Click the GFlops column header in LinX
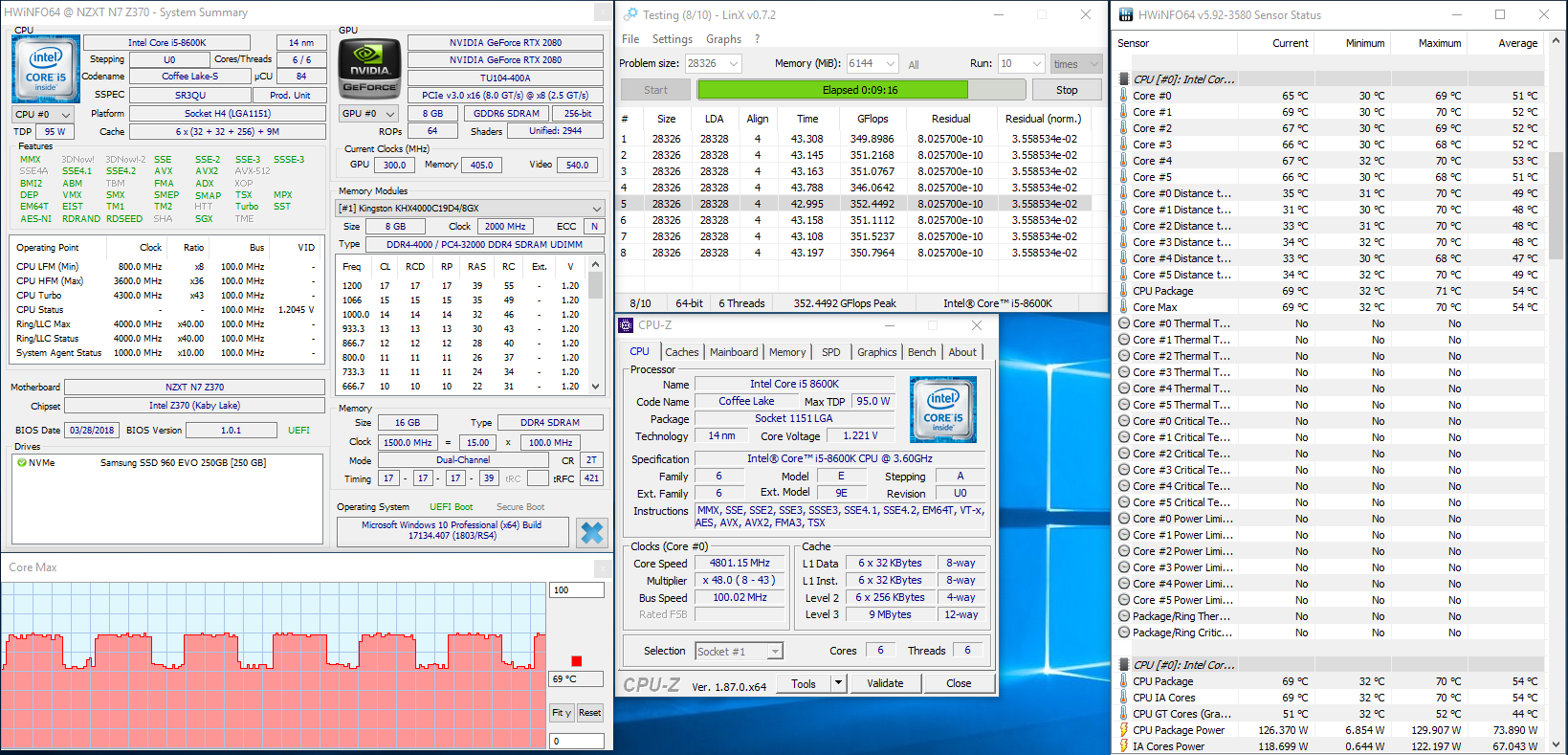 (x=872, y=119)
